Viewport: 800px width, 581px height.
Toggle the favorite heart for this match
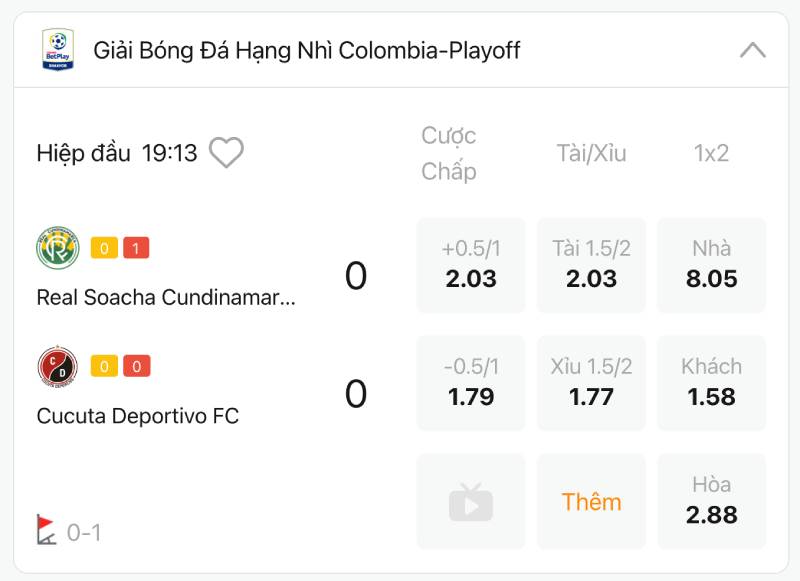227,153
